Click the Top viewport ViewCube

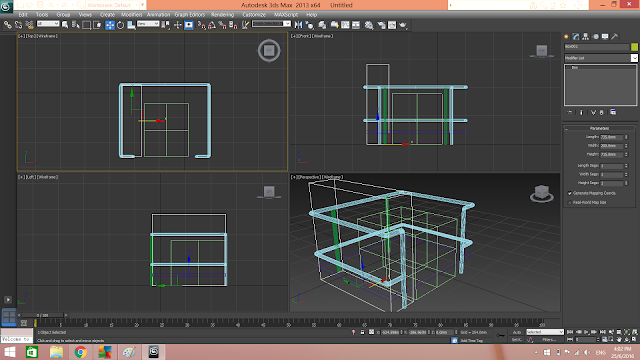269,51
